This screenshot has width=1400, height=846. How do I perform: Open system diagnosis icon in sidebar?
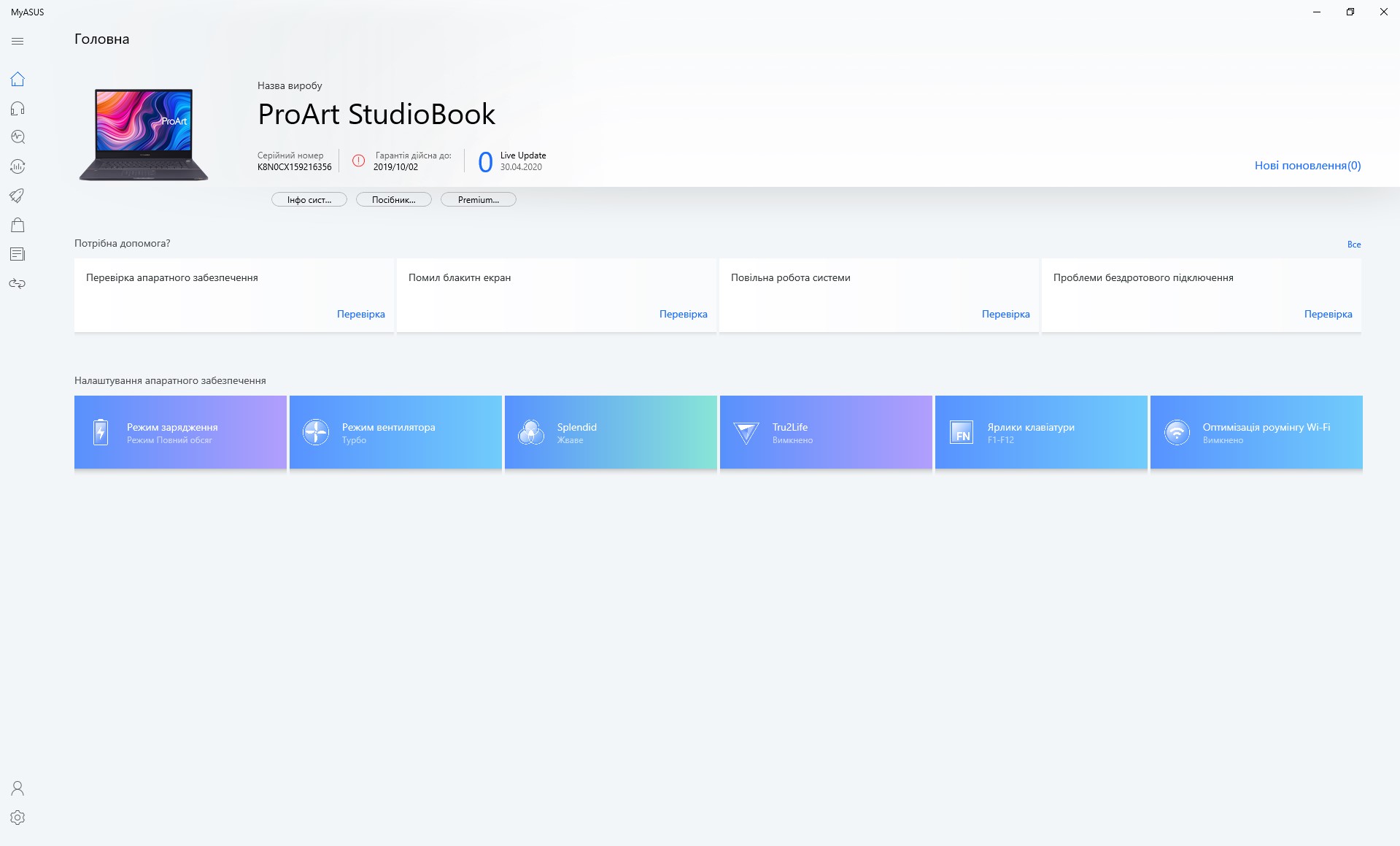(18, 137)
